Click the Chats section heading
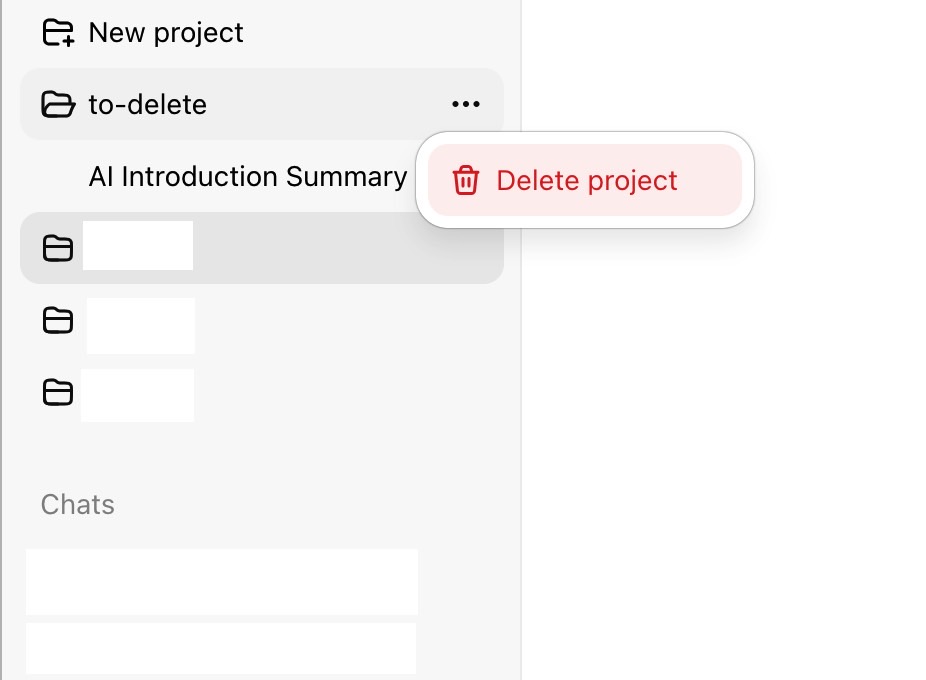Screen dimensions: 926x680 (x=77, y=505)
